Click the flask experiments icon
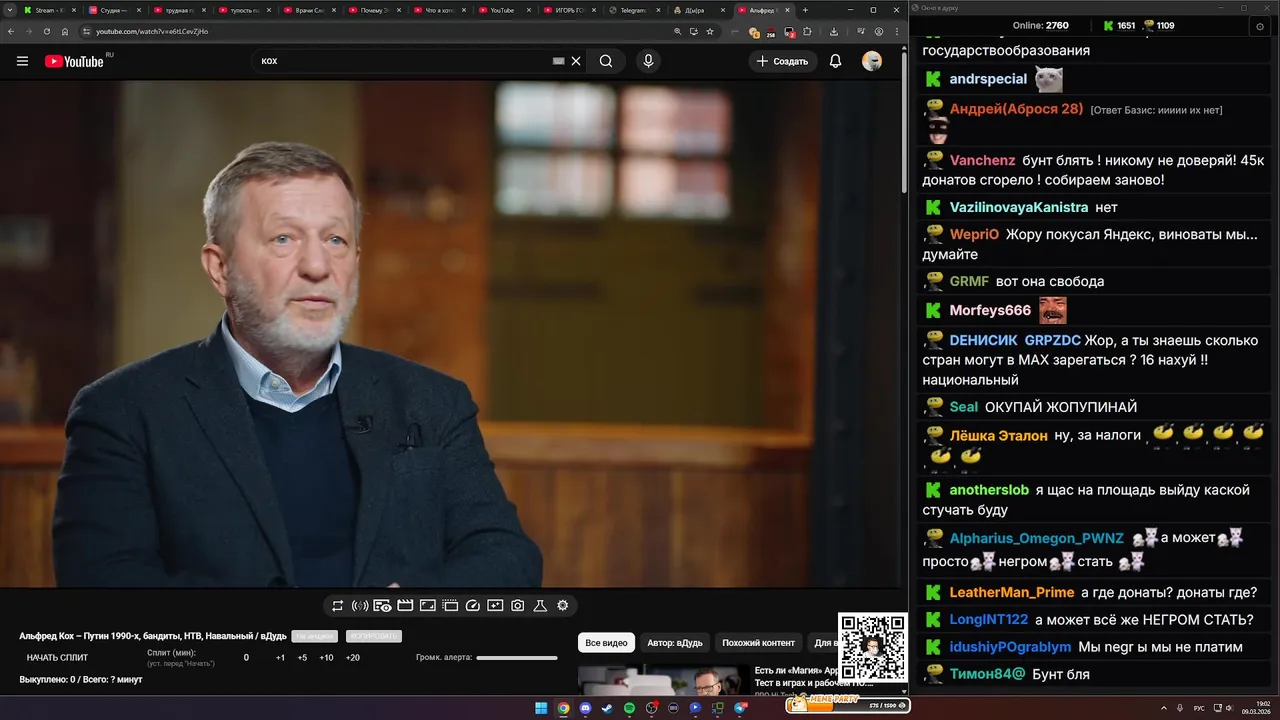1280x720 pixels. 540,605
